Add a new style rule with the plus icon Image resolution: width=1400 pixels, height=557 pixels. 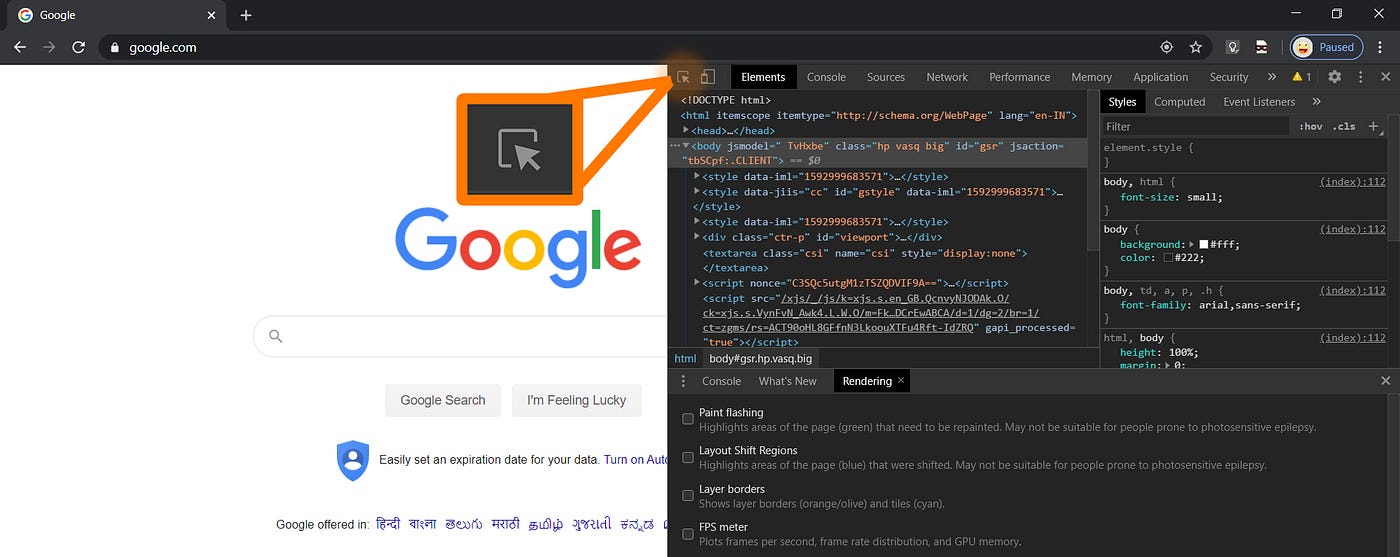pyautogui.click(x=1373, y=126)
